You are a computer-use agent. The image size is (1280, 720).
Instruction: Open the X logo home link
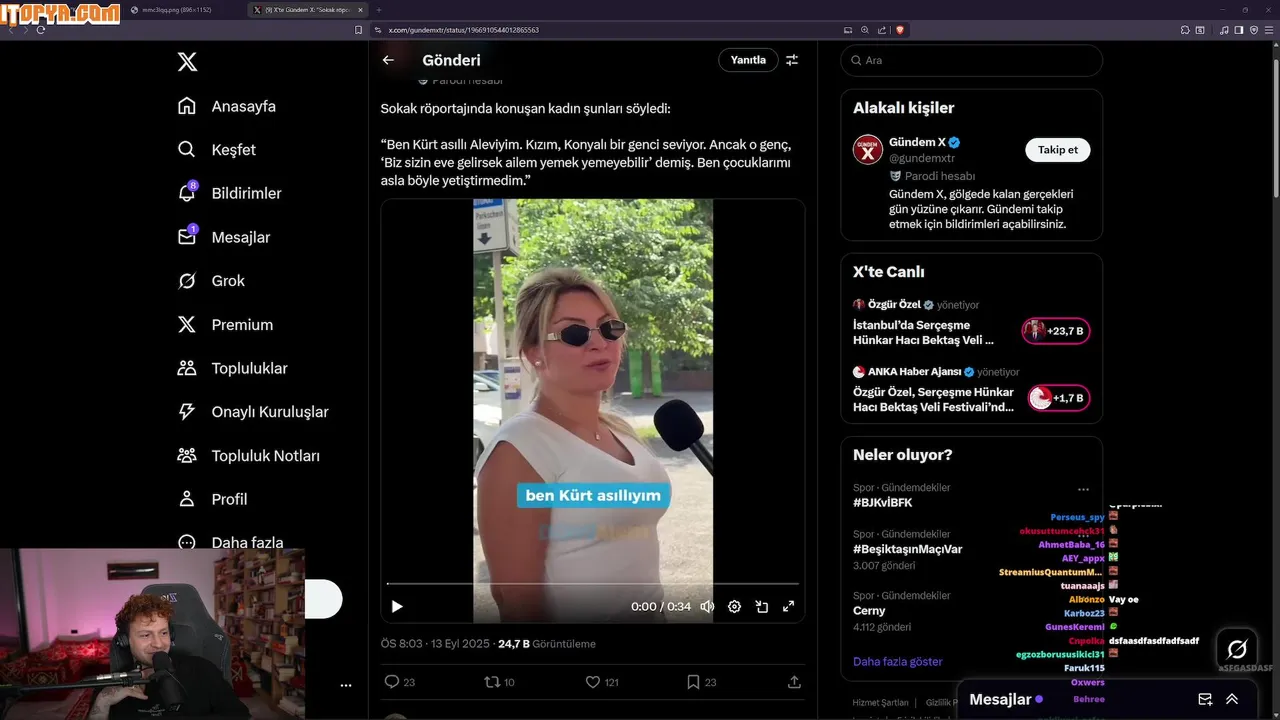click(187, 62)
